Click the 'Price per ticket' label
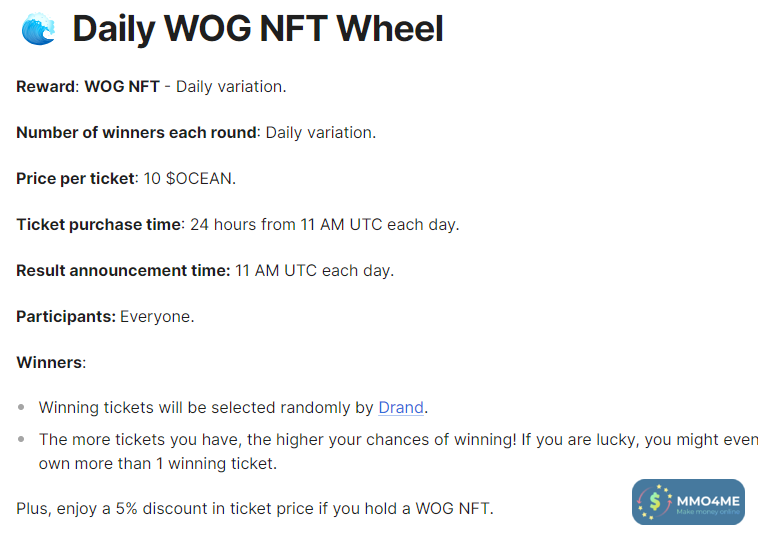The width and height of the screenshot is (758, 535). [74, 178]
